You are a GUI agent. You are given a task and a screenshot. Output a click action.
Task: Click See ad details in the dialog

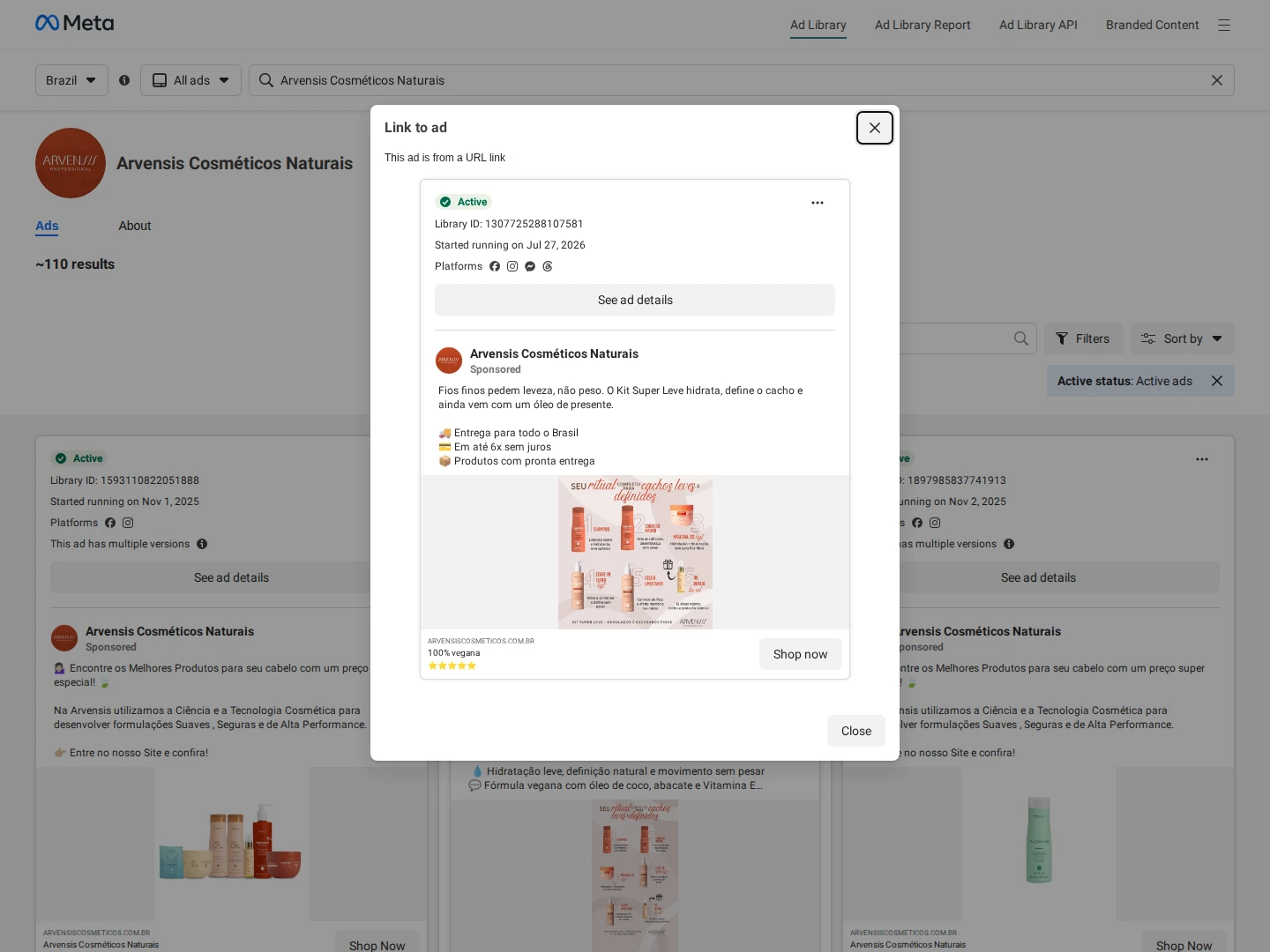coord(635,300)
